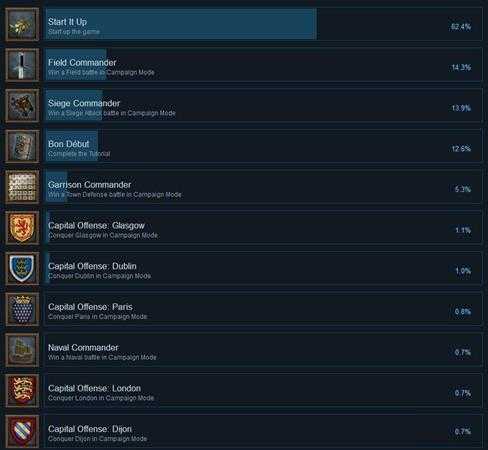Select the Field Commander achievement title
The width and height of the screenshot is (488, 450).
point(82,63)
